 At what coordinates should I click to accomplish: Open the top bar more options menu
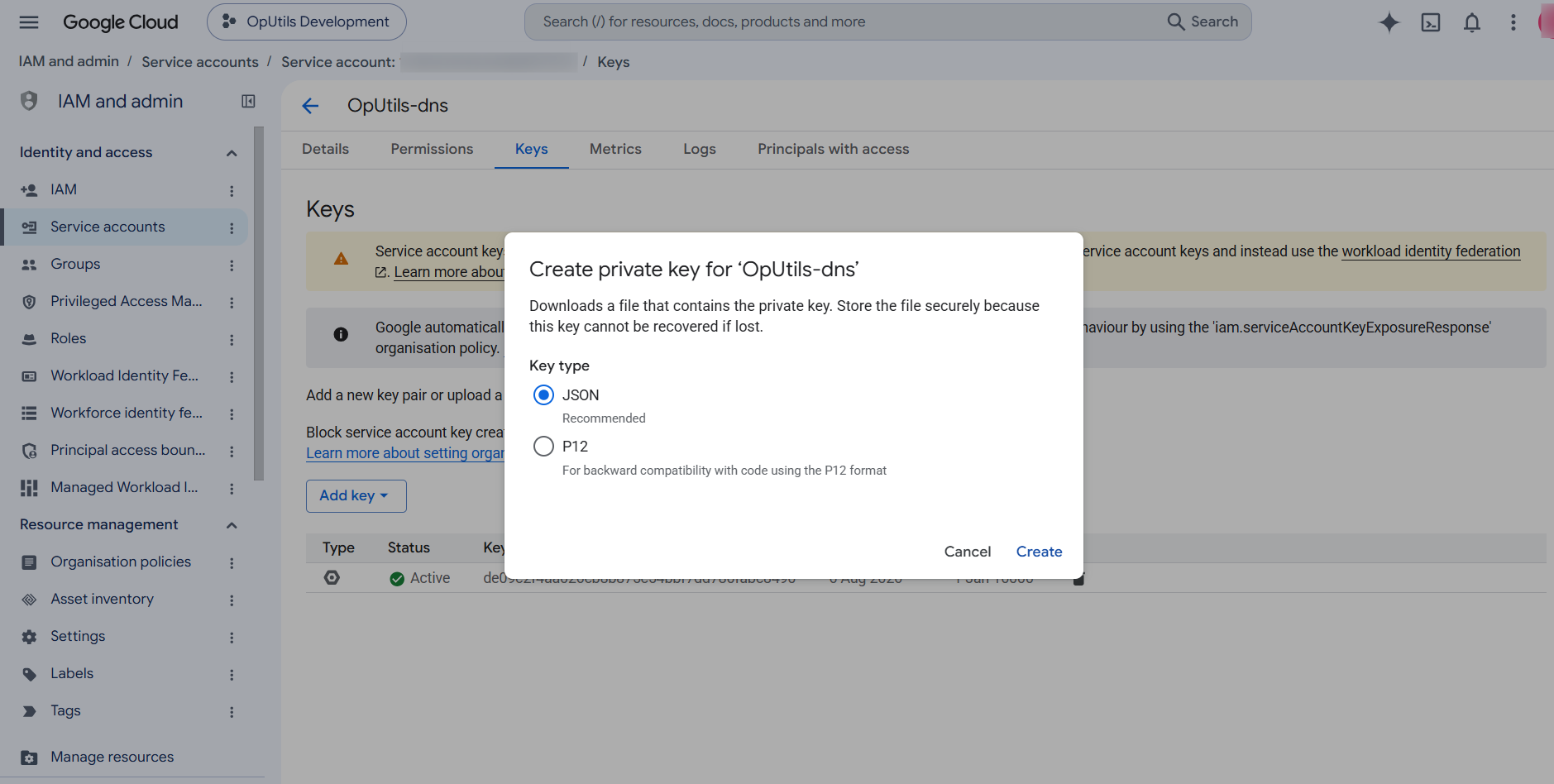point(1513,22)
